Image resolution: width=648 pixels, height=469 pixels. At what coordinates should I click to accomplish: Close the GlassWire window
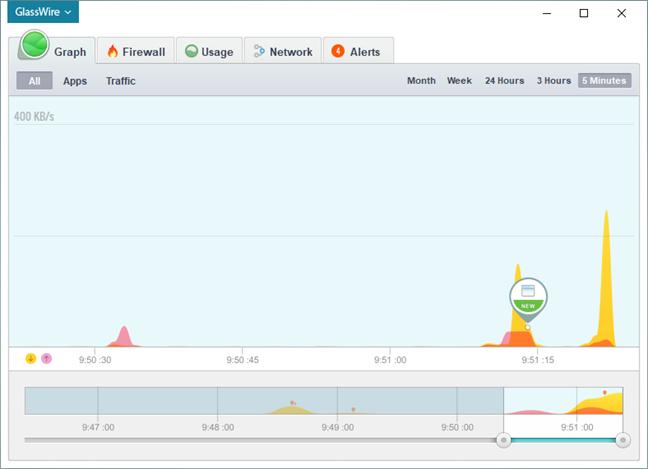click(621, 13)
